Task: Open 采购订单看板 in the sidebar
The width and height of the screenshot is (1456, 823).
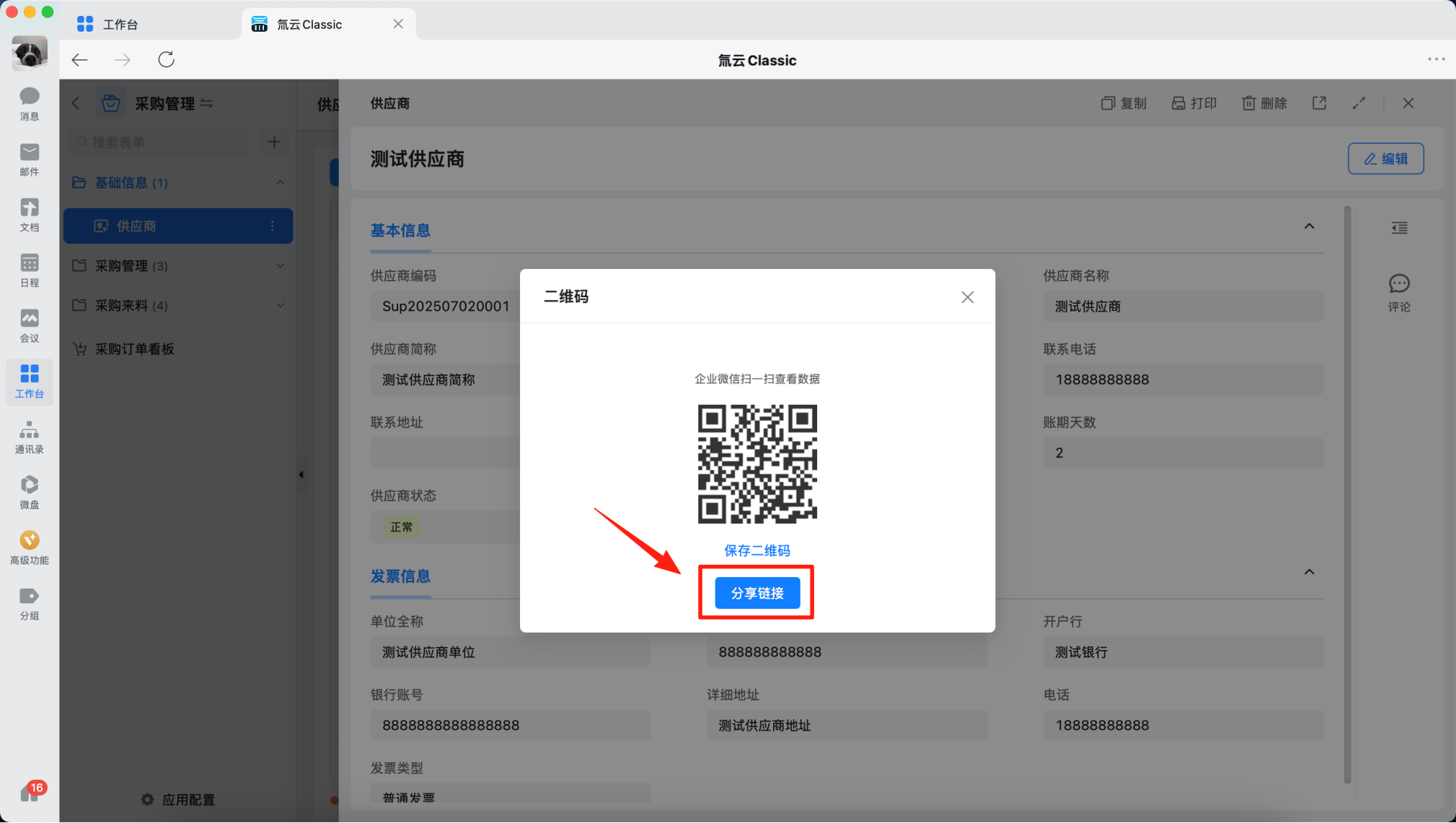Action: click(134, 349)
